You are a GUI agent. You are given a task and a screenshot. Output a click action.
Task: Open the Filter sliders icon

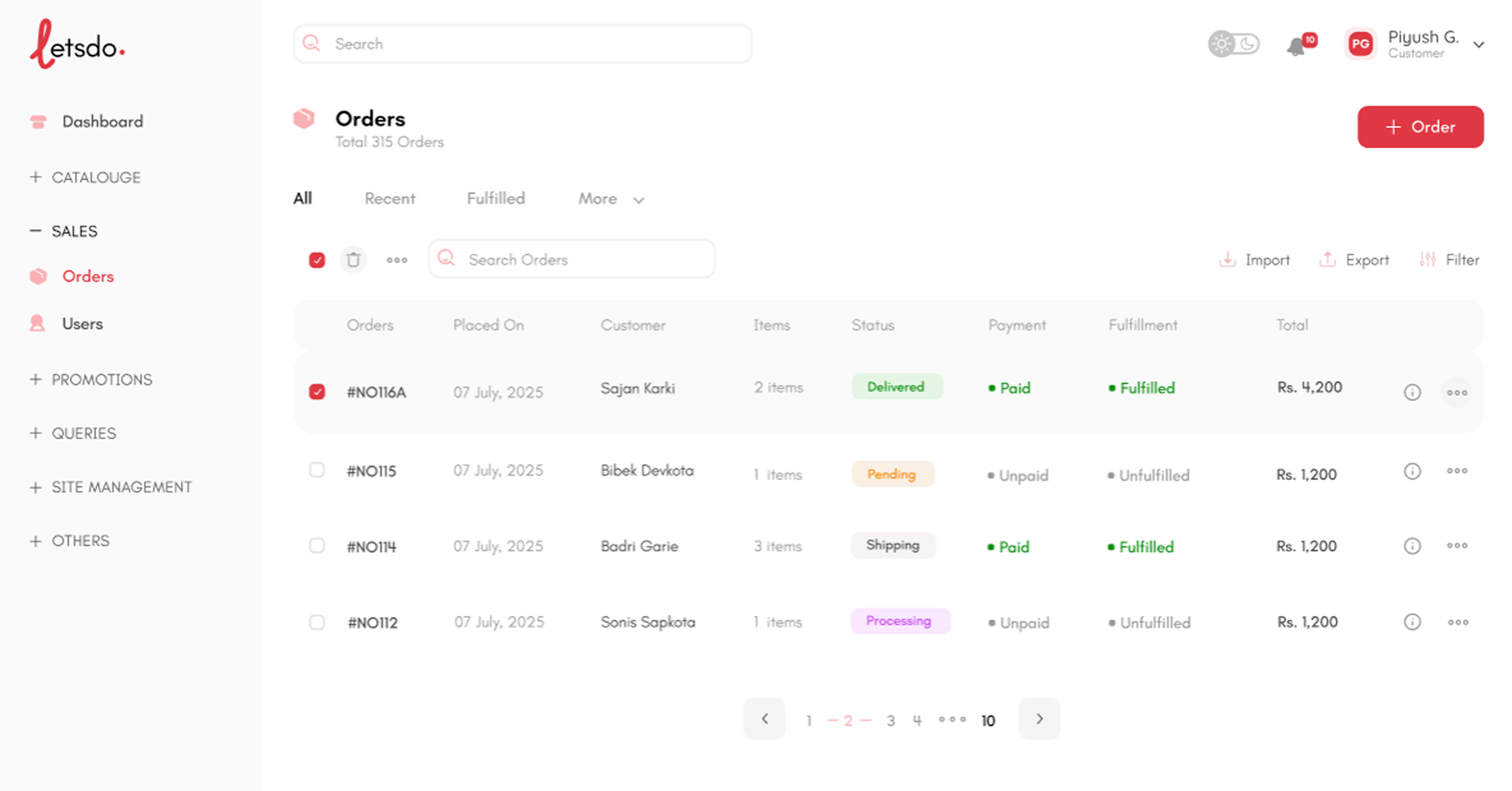1427,259
